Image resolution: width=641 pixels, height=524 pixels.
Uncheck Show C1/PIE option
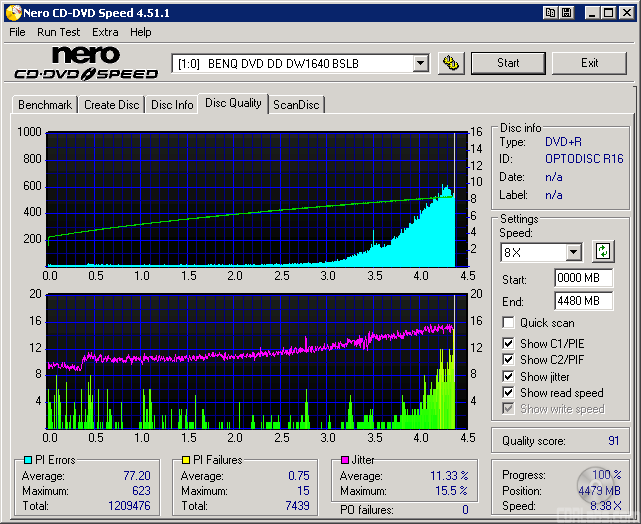(508, 344)
